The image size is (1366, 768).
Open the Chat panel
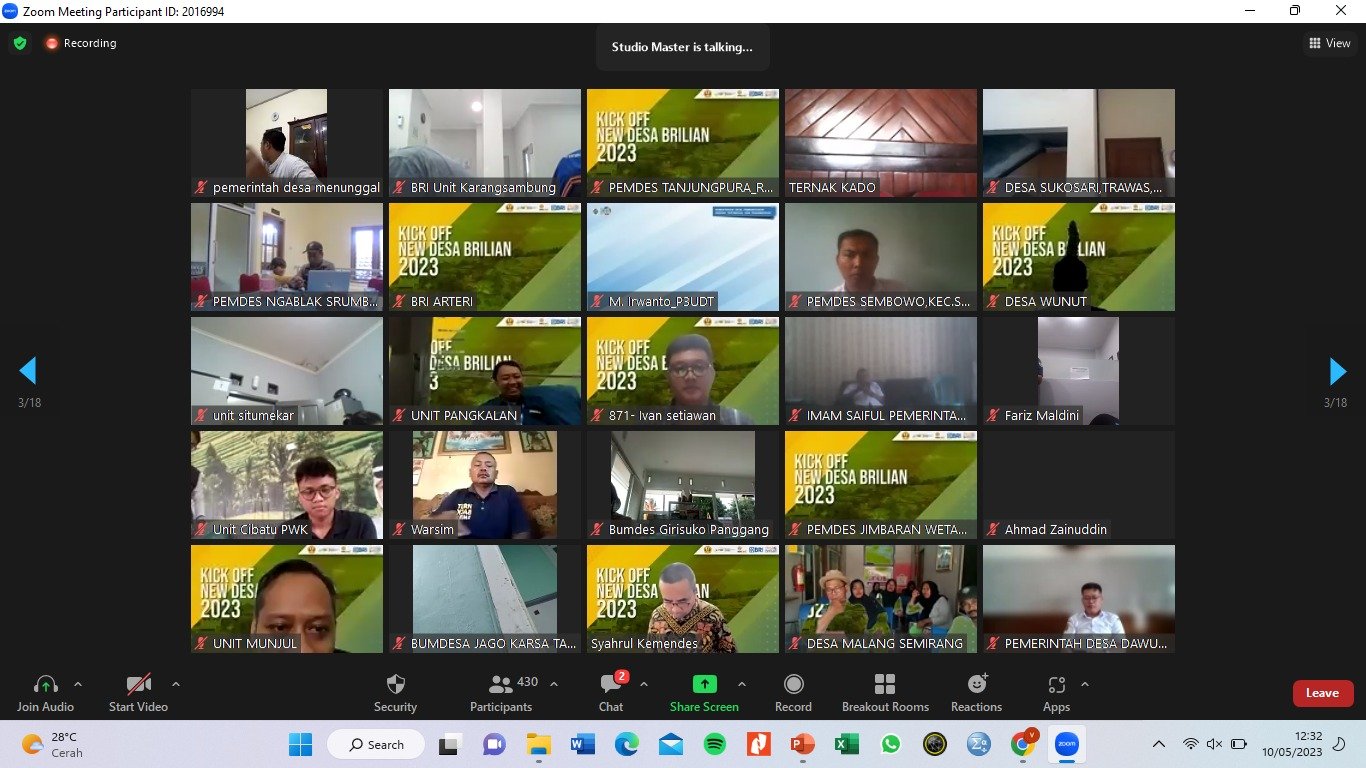[611, 693]
